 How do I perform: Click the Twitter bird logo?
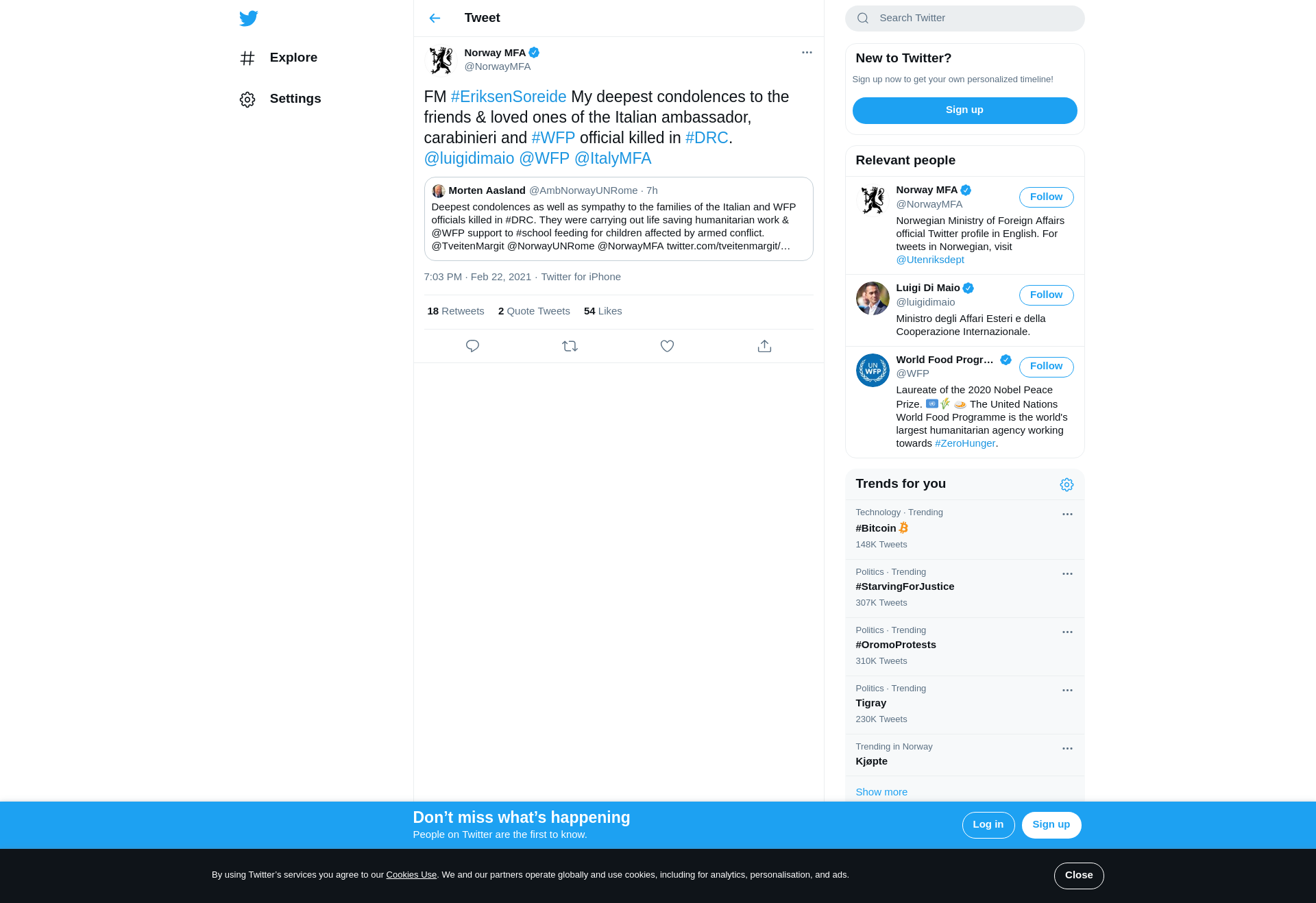[x=248, y=18]
